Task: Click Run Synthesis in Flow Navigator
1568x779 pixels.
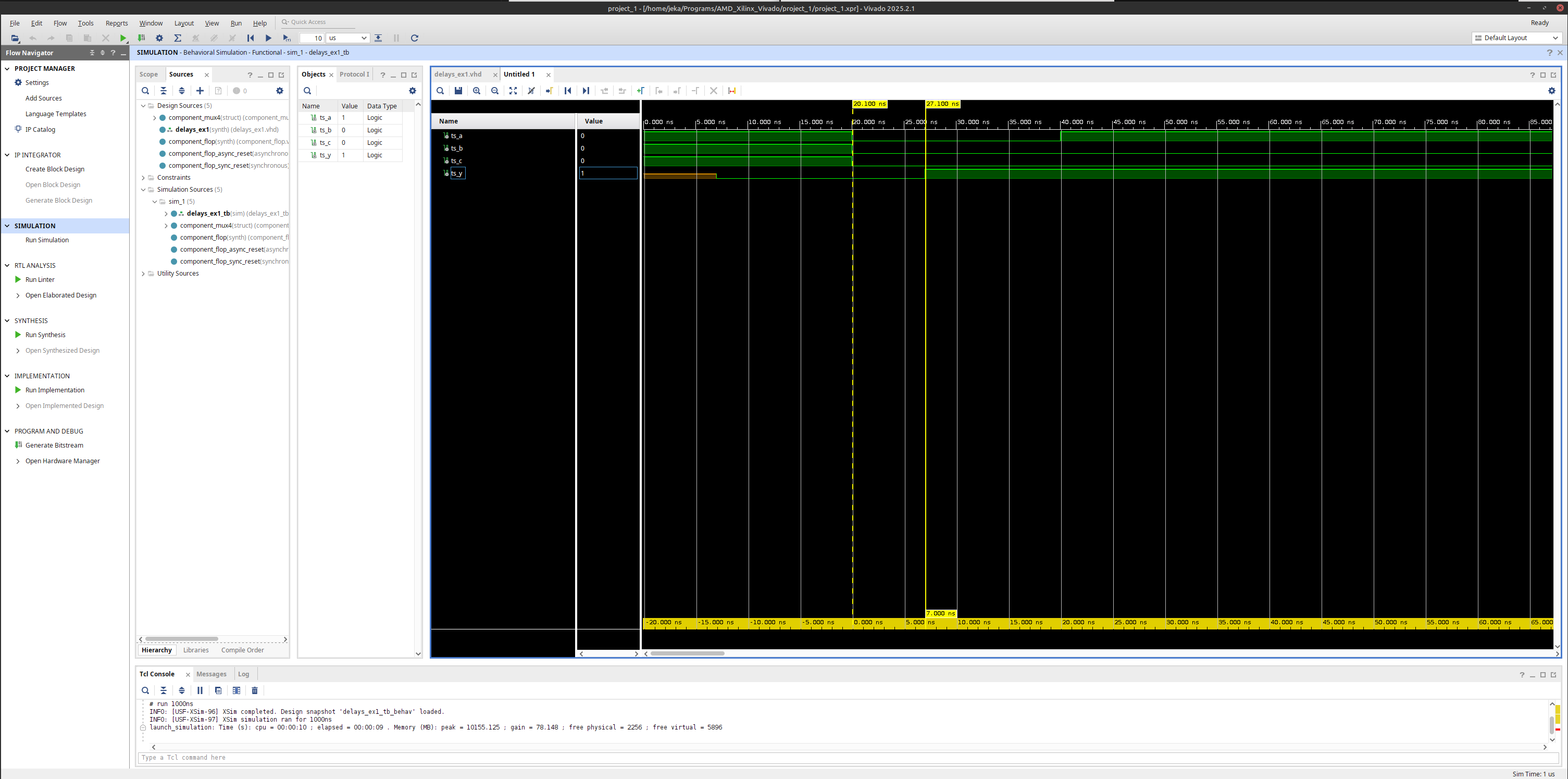Action: (x=45, y=335)
